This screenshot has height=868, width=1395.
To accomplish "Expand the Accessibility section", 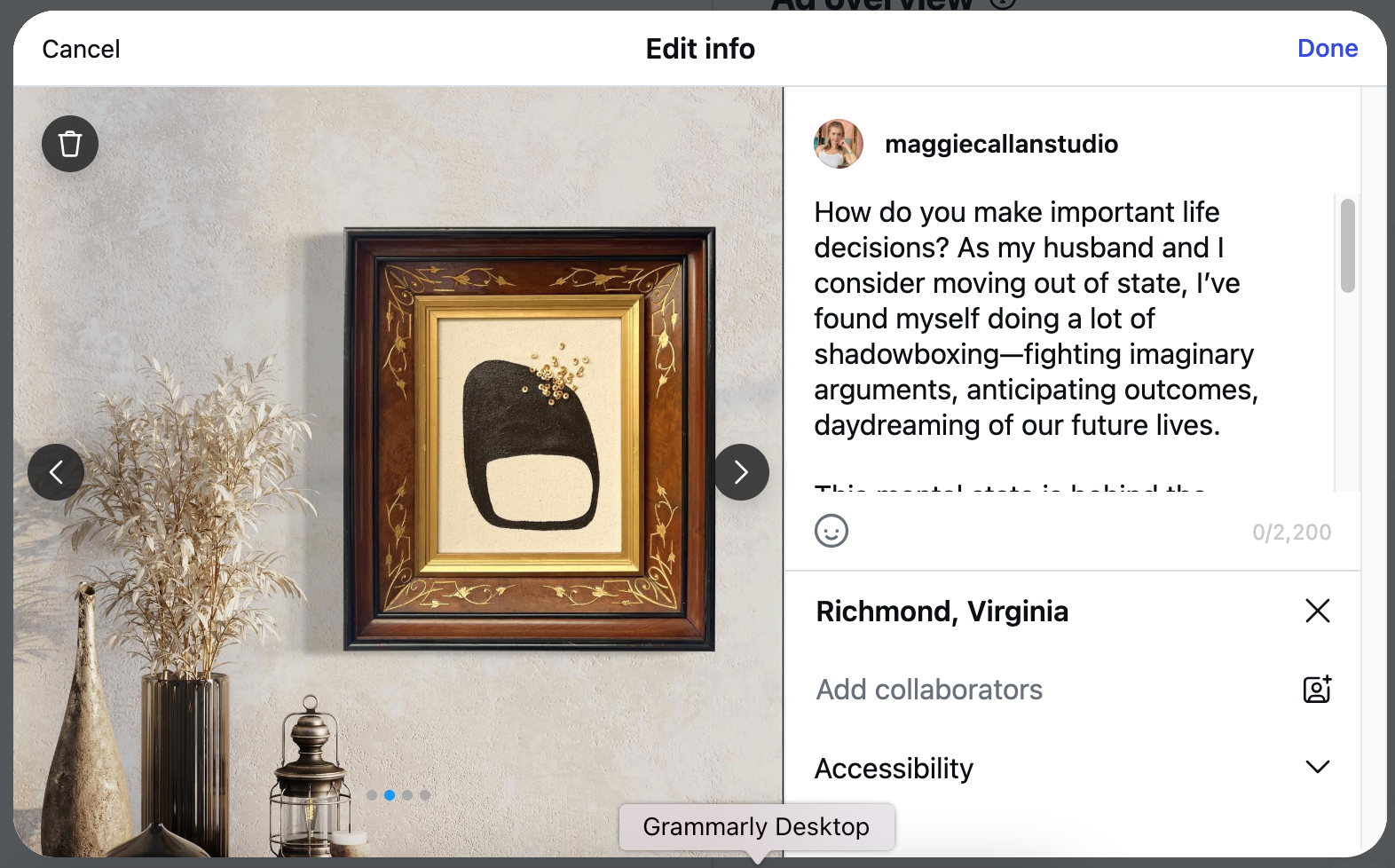I will (x=1072, y=768).
